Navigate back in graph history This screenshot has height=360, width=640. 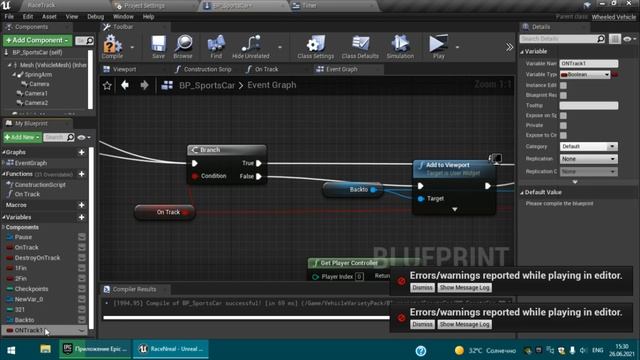click(x=125, y=85)
